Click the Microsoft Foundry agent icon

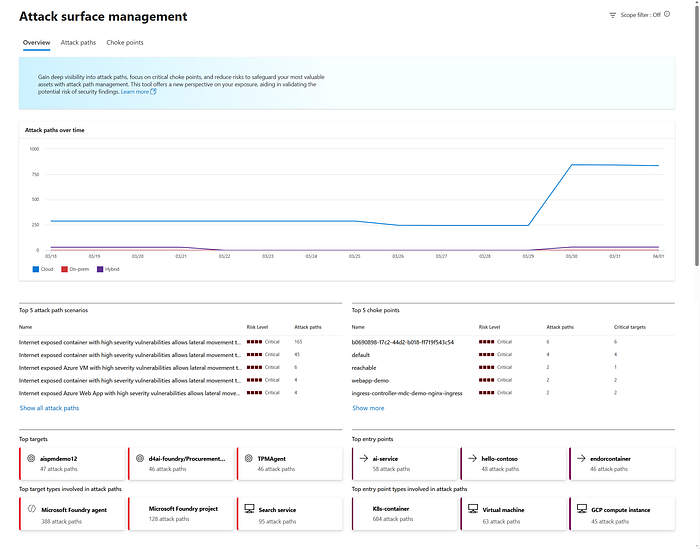point(32,509)
